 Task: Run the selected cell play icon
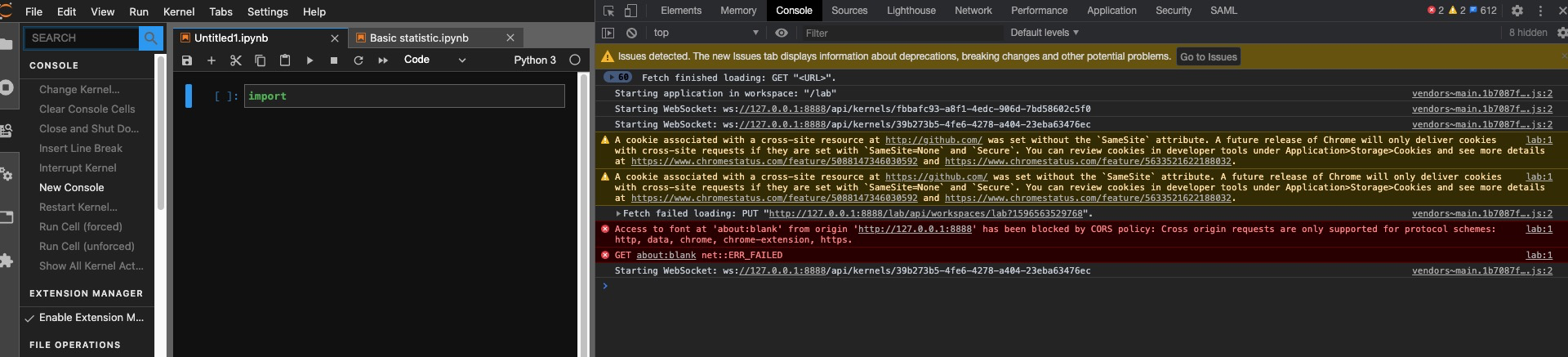click(310, 60)
